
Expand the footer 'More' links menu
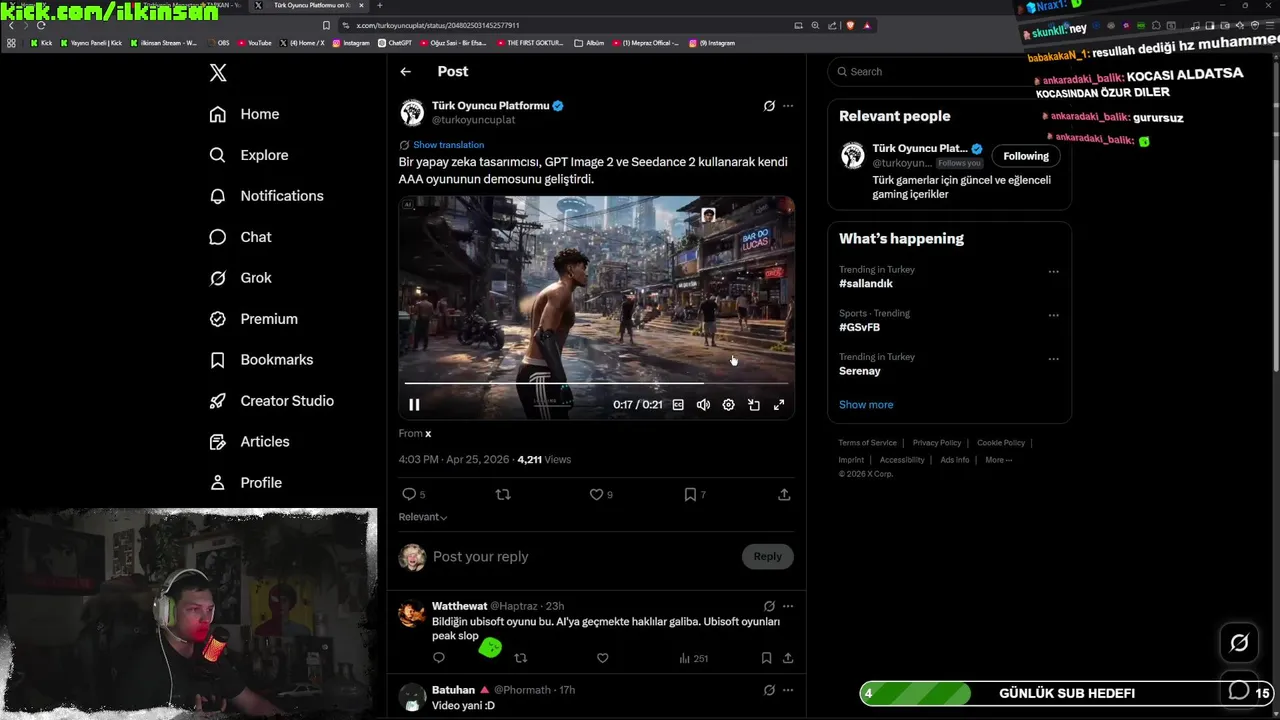[x=998, y=460]
